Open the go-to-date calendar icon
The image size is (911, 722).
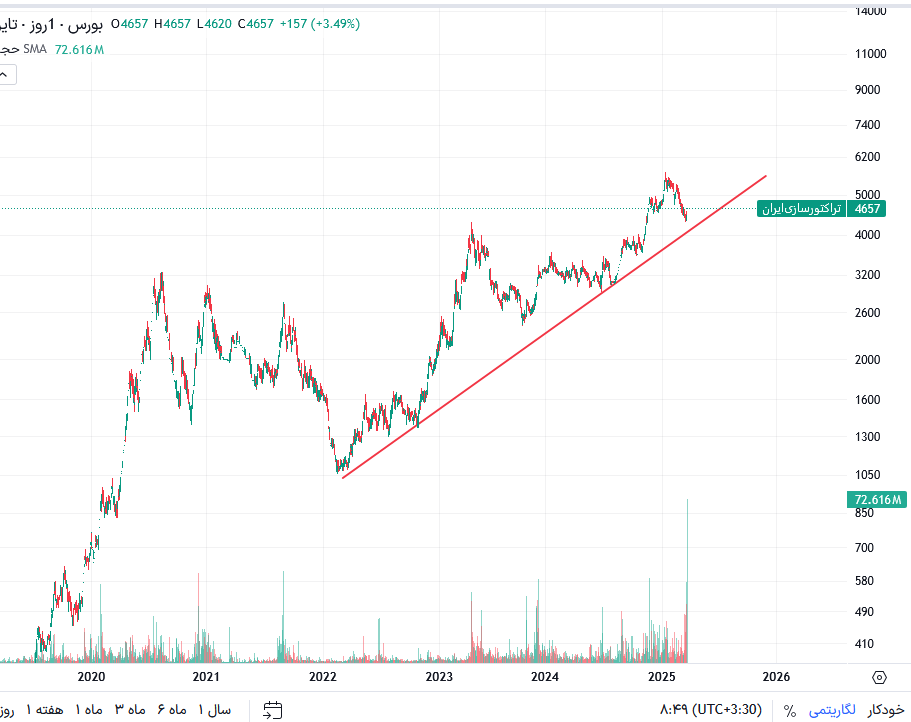272,710
